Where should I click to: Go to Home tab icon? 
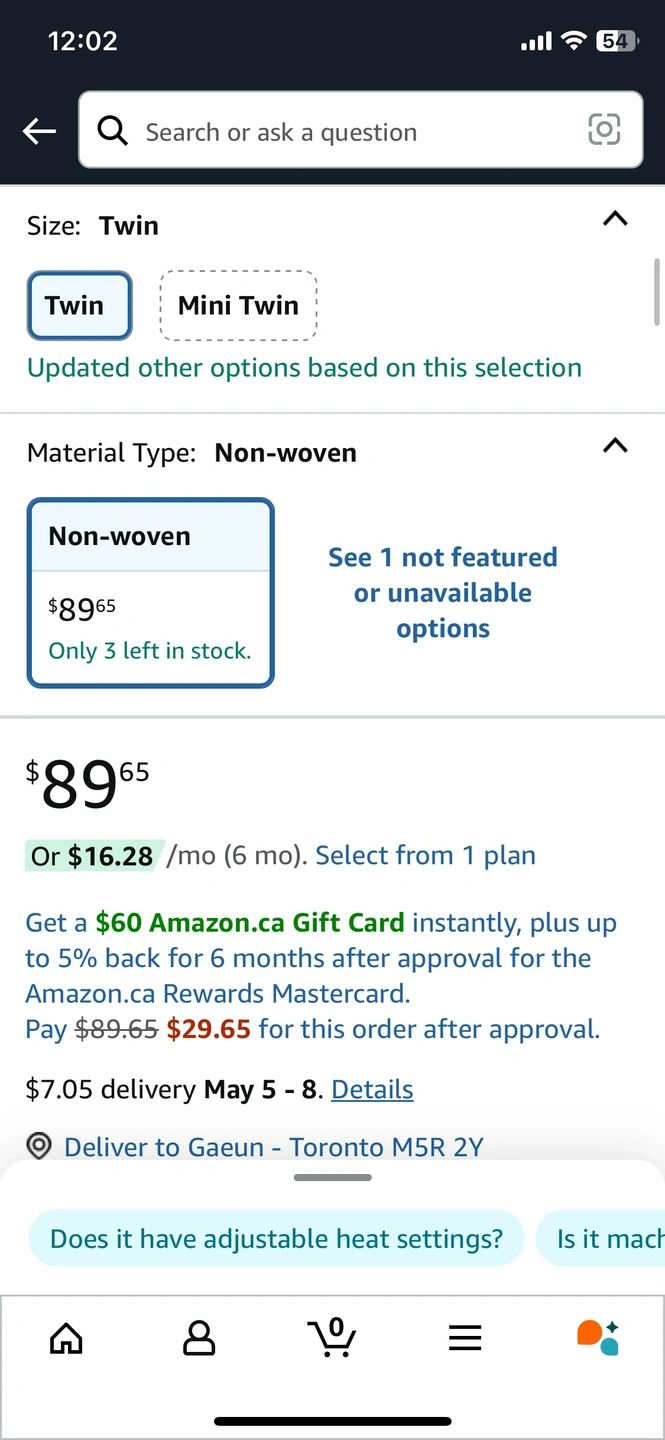pos(66,1338)
